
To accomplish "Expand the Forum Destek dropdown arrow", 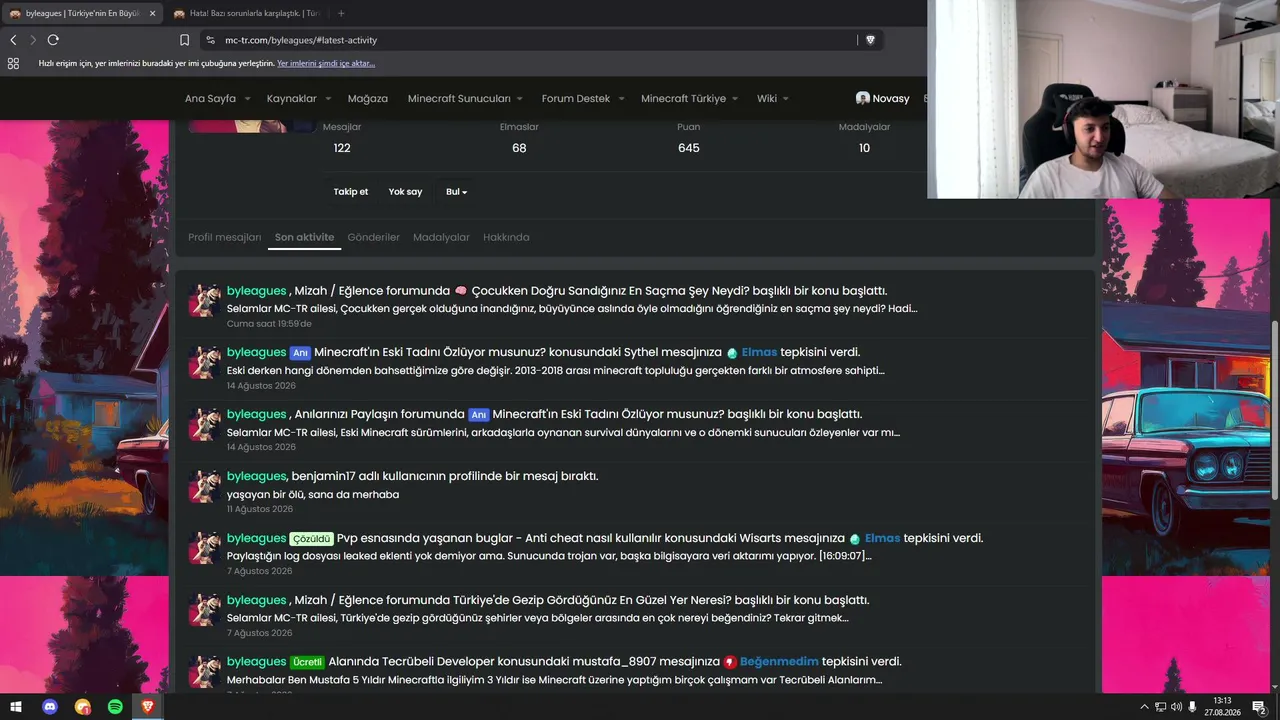I will [621, 99].
